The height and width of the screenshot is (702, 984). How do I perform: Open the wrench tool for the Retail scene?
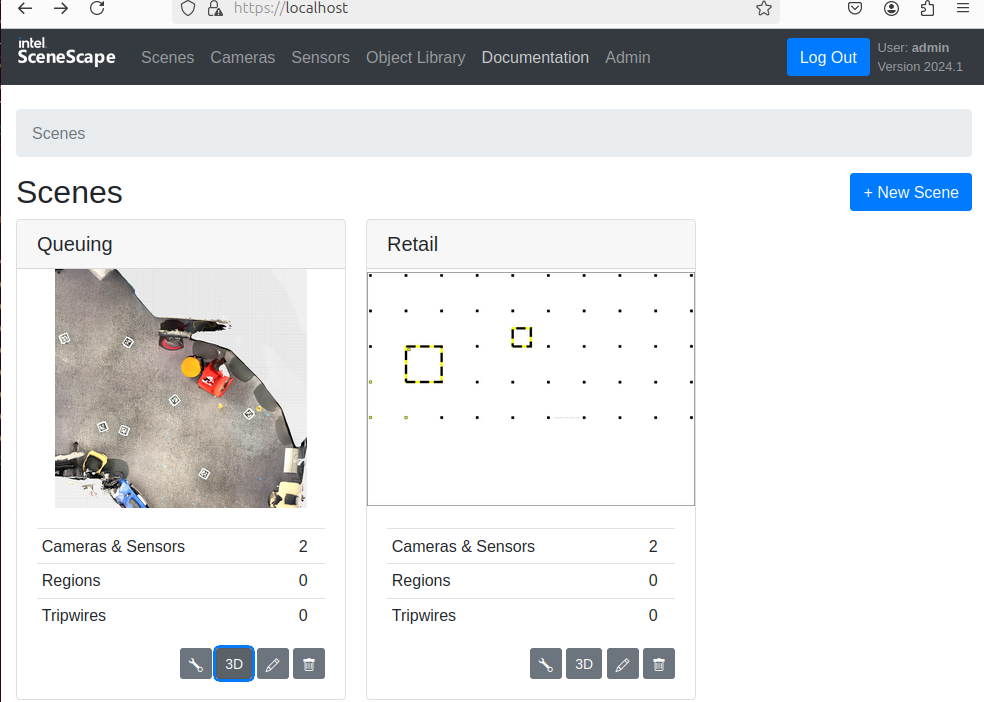pyautogui.click(x=546, y=663)
